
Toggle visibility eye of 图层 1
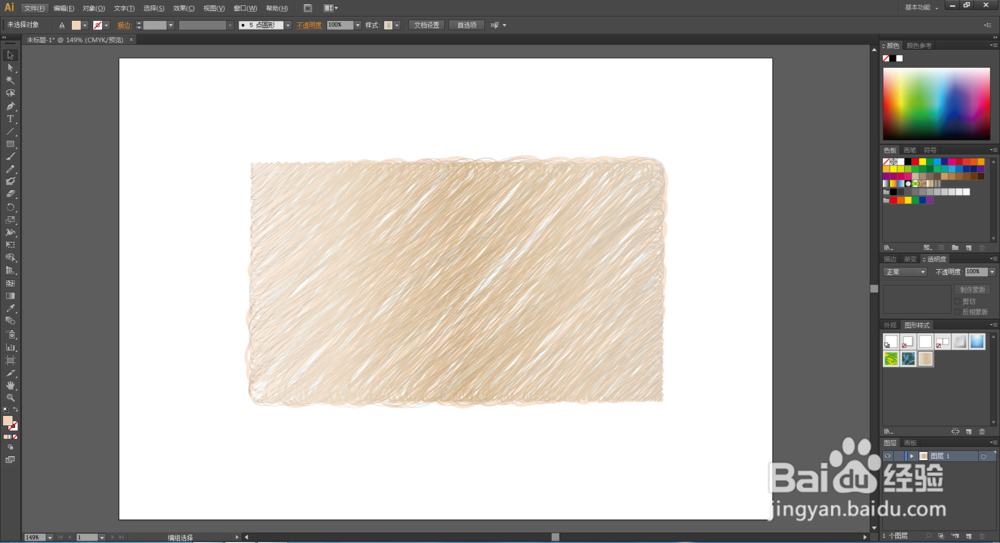tap(887, 456)
